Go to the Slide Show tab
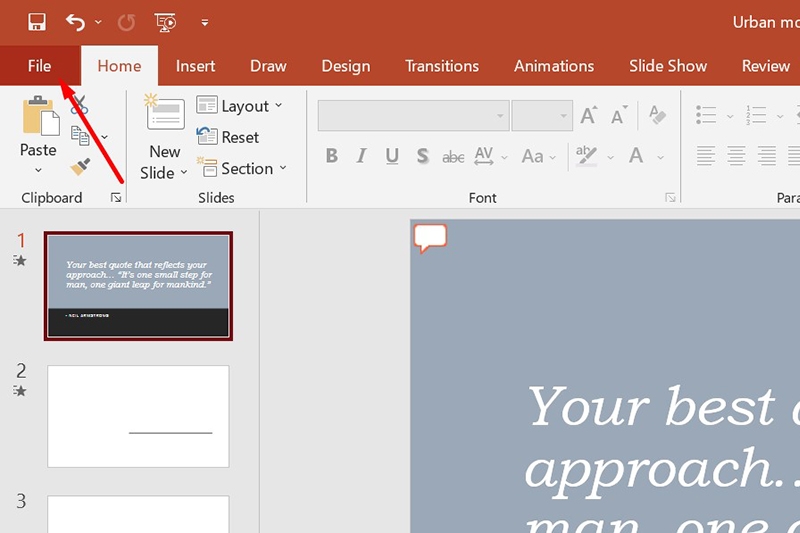The width and height of the screenshot is (800, 533). pyautogui.click(x=668, y=66)
